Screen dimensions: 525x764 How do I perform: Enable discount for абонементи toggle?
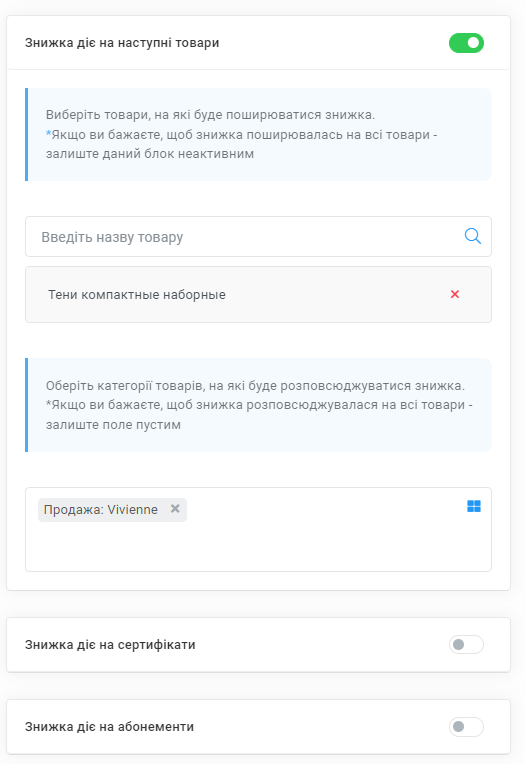click(466, 726)
